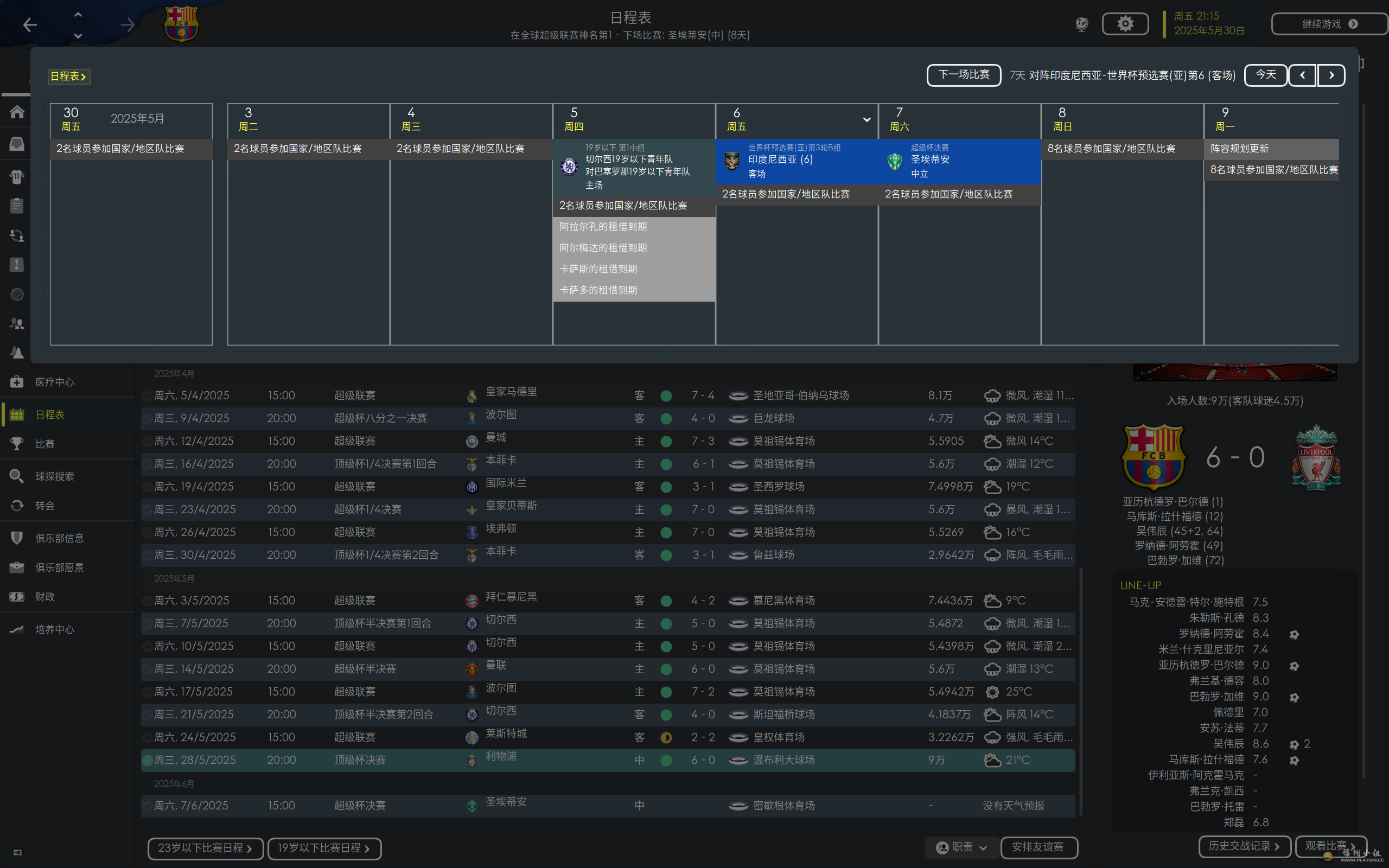Click goal icon next to 吴伟辰 8.6

pos(1294,744)
